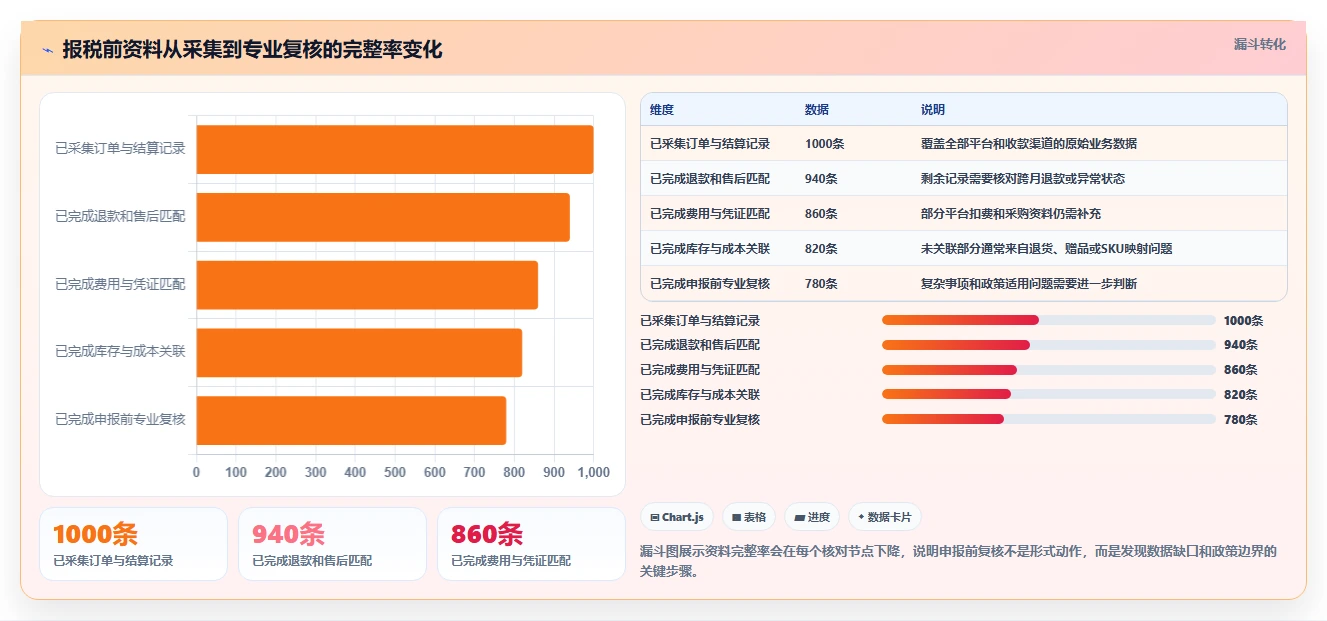Click progress list value 780条
Screen dimensions: 1327x621
click(x=1241, y=420)
